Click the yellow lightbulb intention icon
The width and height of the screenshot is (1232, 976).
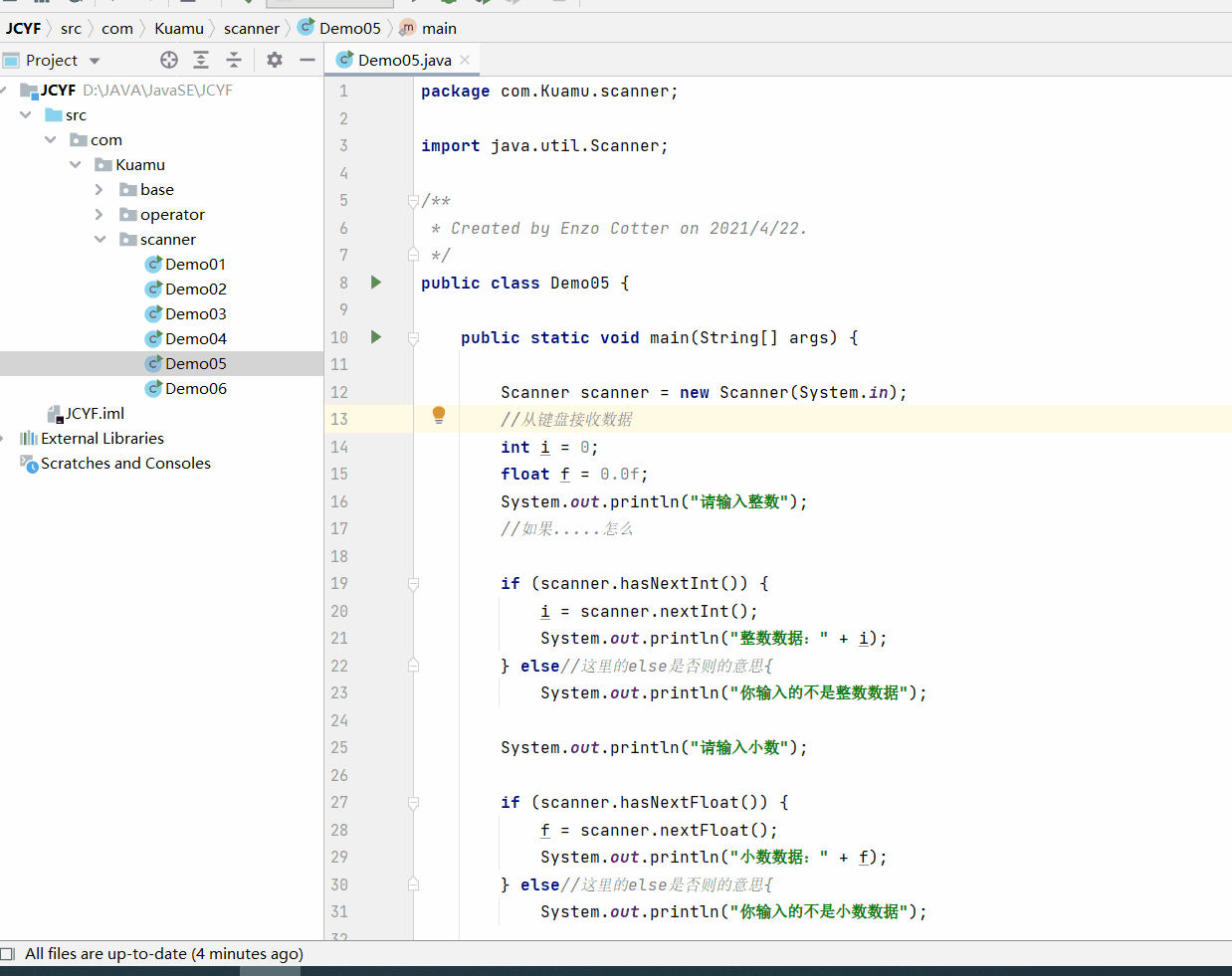(439, 416)
